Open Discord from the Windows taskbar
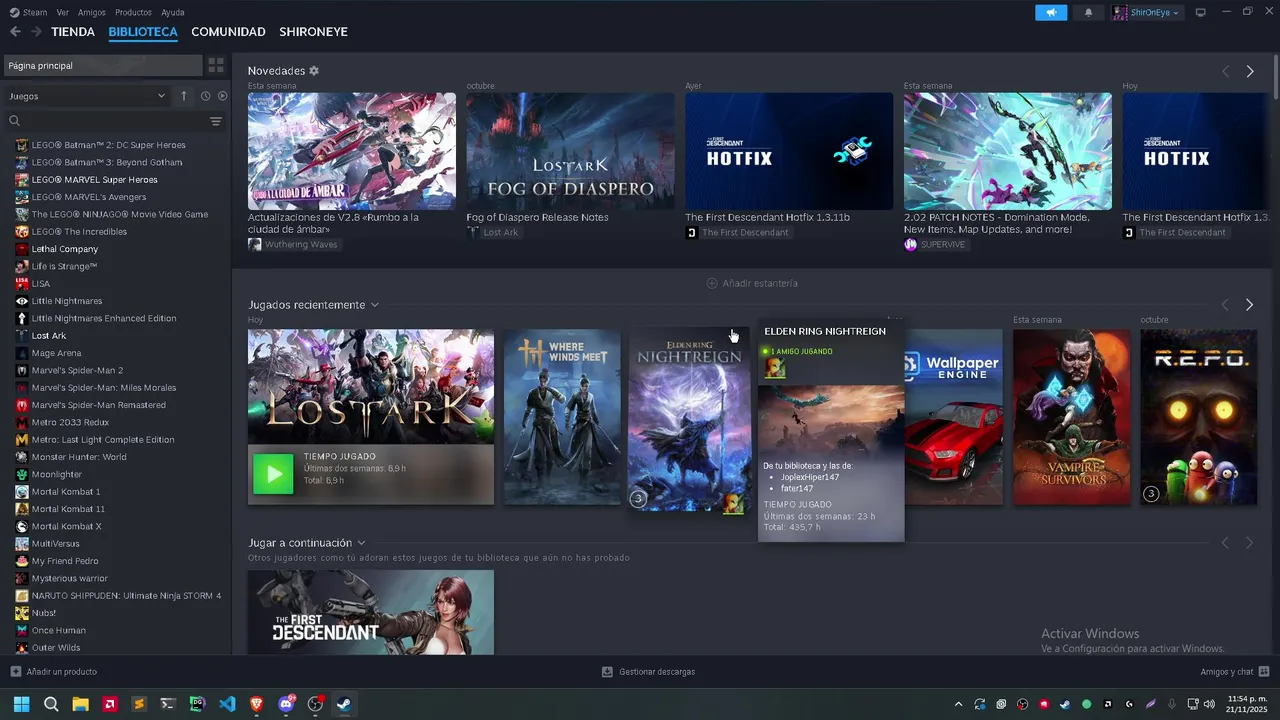Screen dimensions: 1280x720 (286, 704)
